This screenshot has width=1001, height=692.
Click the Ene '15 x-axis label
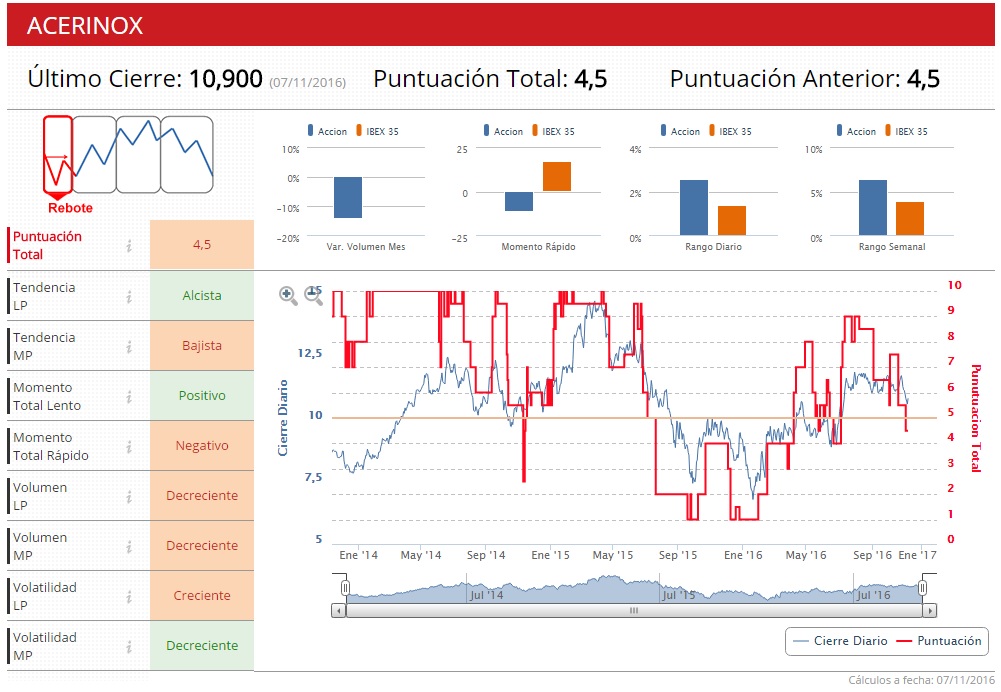[x=550, y=555]
